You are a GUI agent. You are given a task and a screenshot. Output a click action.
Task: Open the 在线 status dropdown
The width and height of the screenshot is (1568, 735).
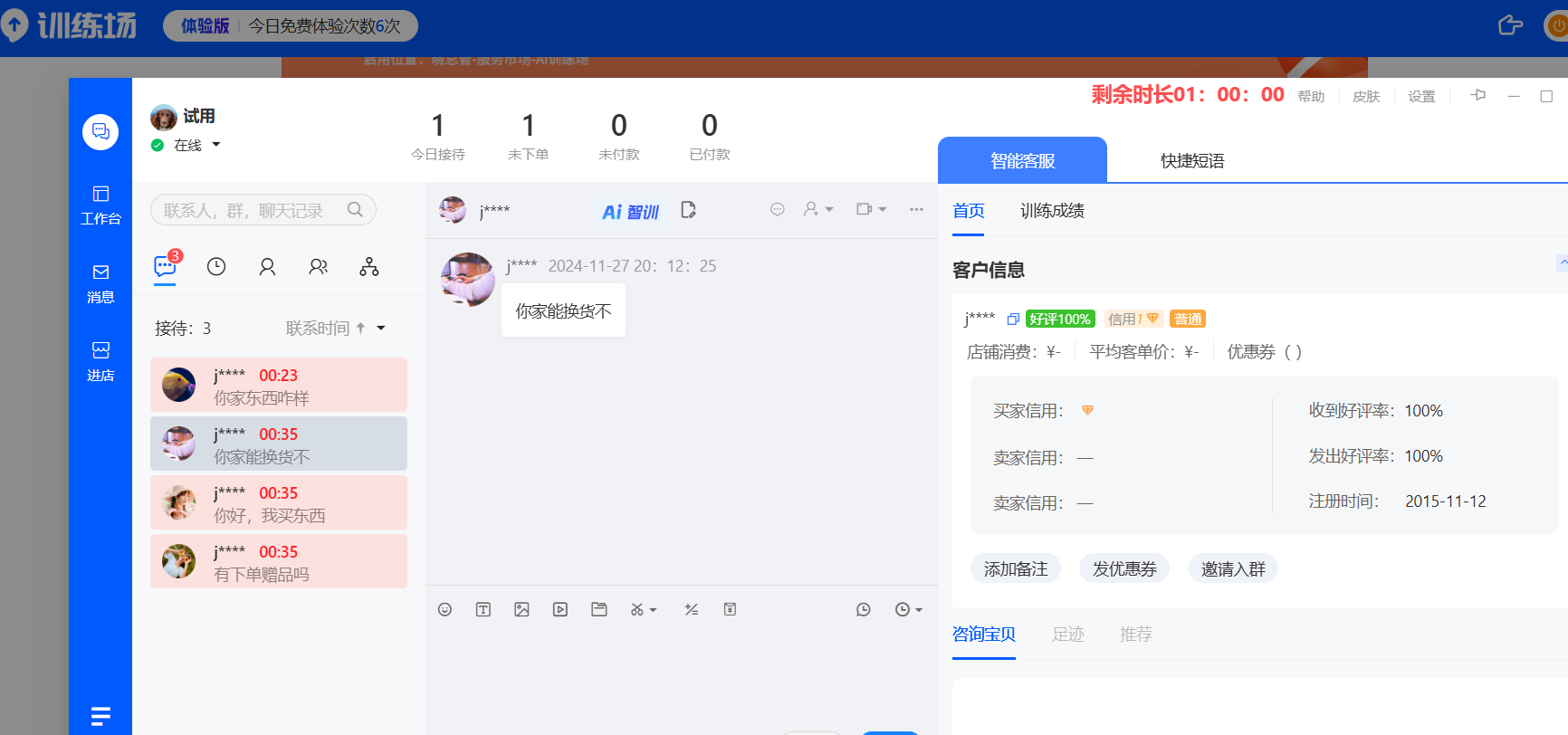216,145
